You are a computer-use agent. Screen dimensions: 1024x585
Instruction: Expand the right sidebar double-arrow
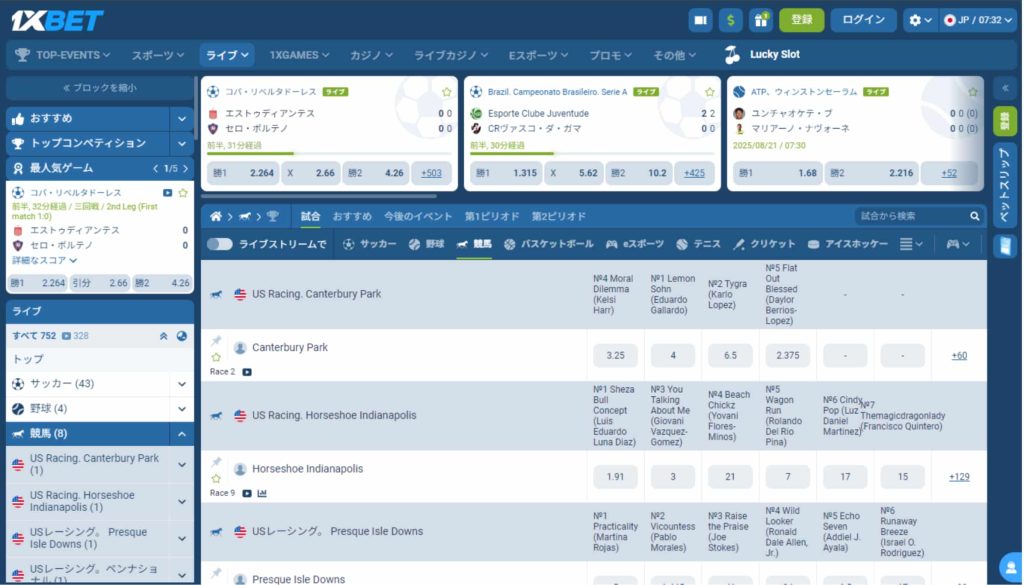click(1005, 87)
